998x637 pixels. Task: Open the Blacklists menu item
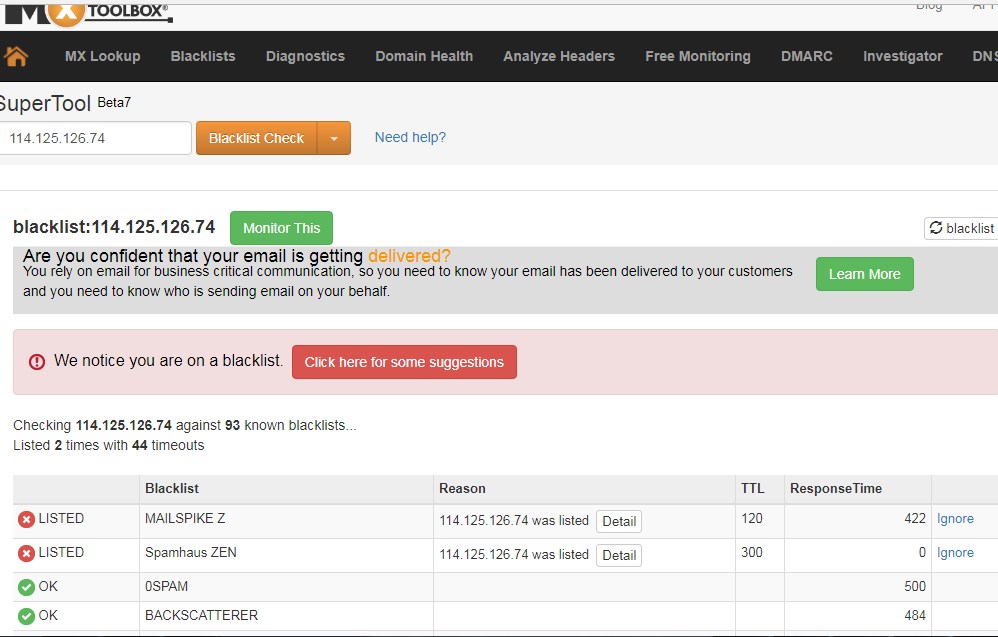[x=203, y=56]
